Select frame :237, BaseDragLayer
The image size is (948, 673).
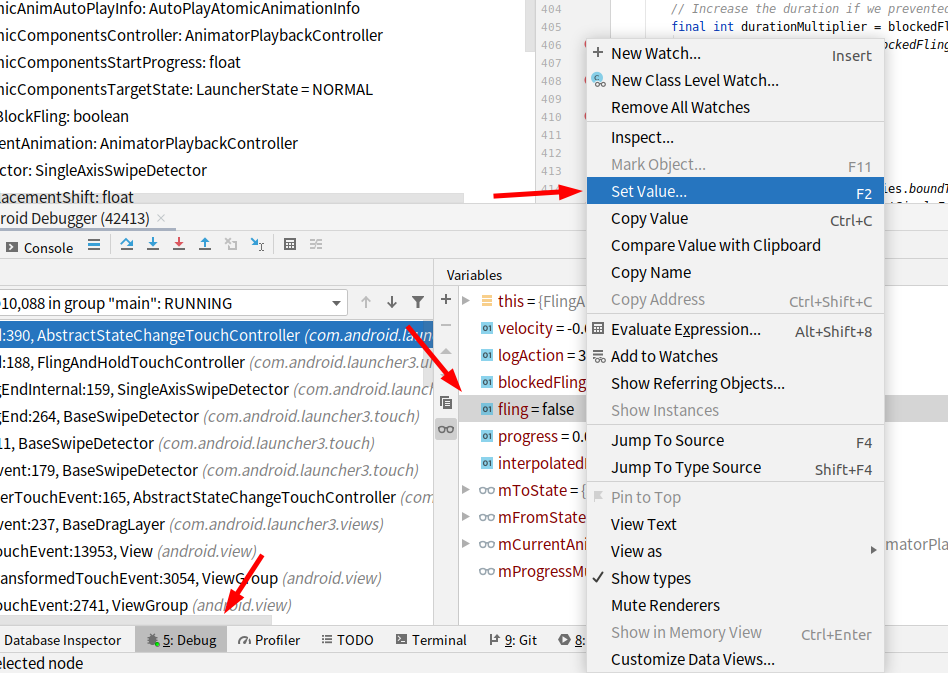point(216,524)
